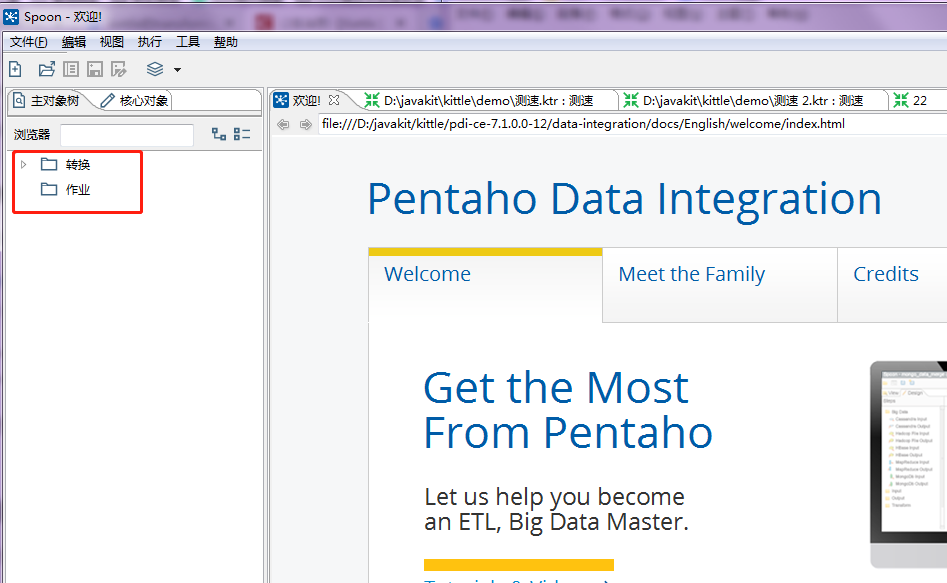Open the 执行 menu

(150, 42)
